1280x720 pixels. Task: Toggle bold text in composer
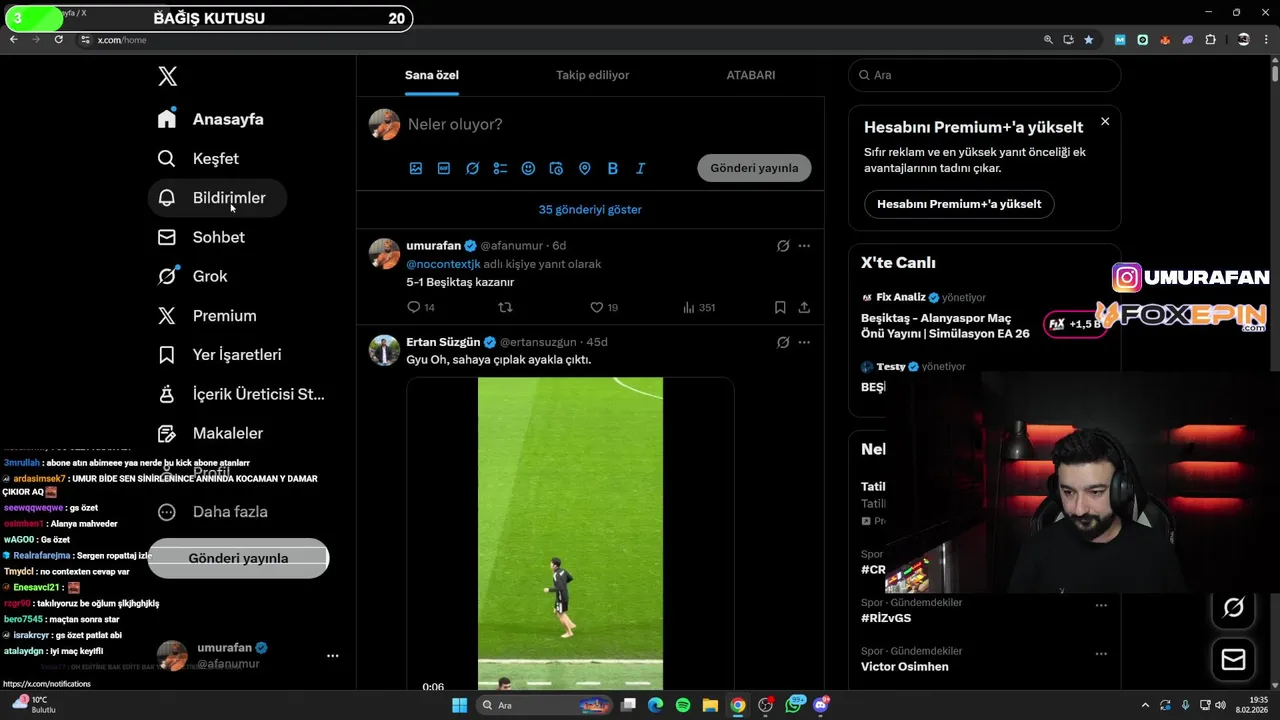(x=613, y=168)
